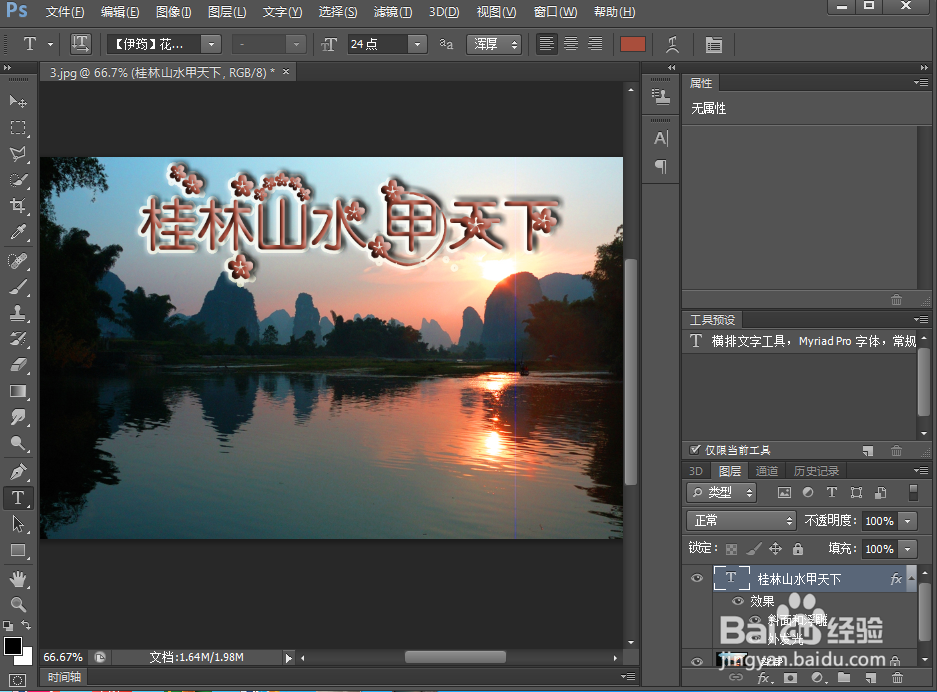
Task: Select the Hand tool
Action: coord(18,578)
